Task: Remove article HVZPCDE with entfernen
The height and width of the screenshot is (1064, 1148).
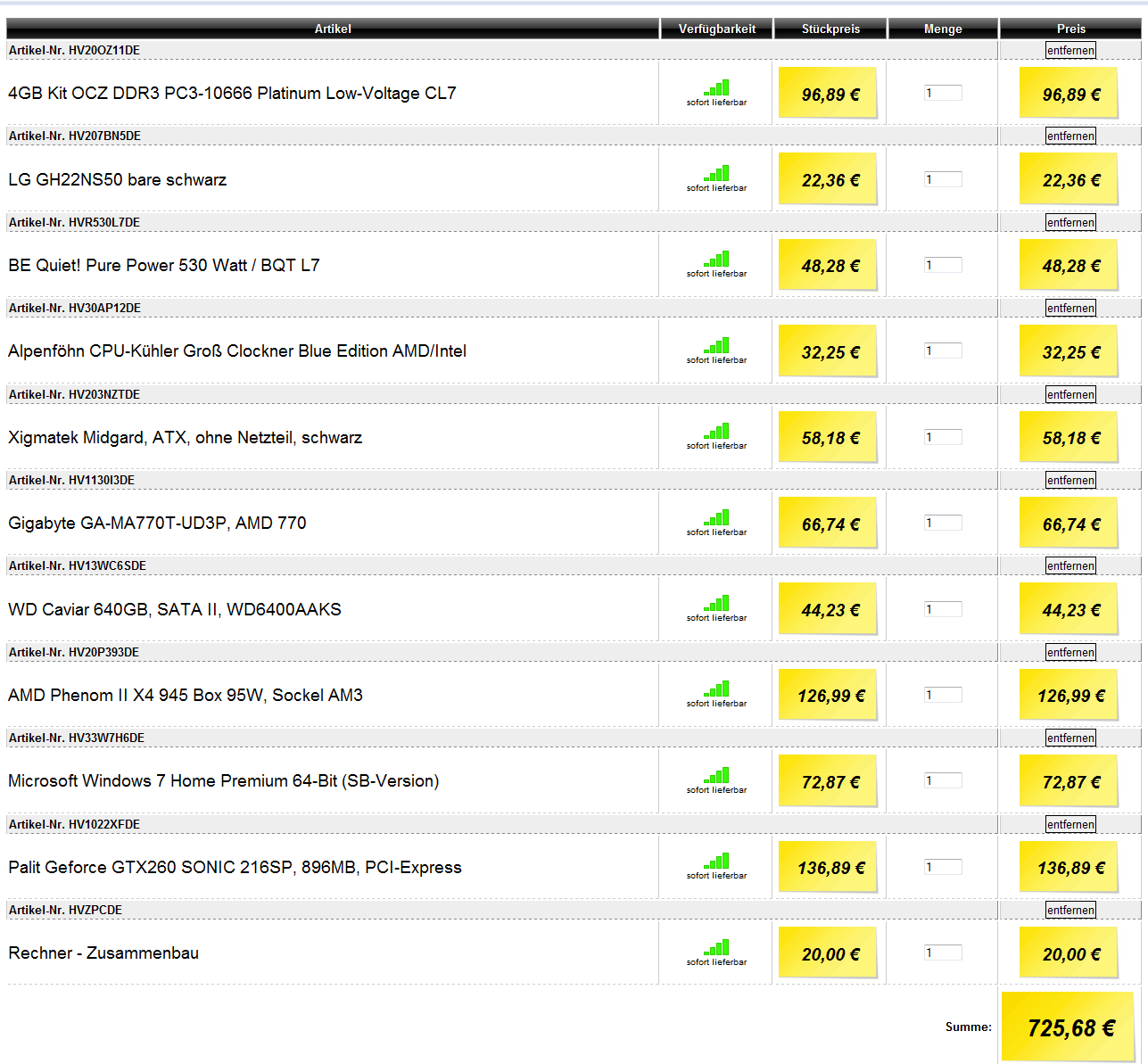Action: tap(1070, 910)
